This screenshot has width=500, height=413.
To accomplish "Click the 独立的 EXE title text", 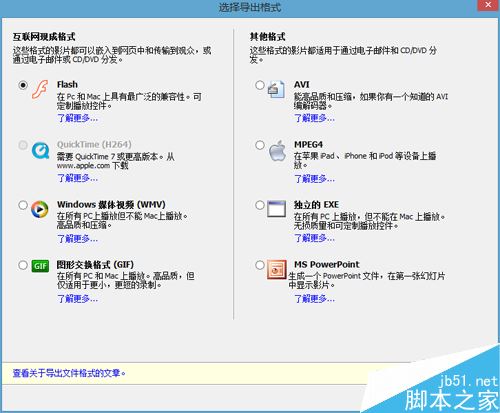I will click(x=316, y=205).
